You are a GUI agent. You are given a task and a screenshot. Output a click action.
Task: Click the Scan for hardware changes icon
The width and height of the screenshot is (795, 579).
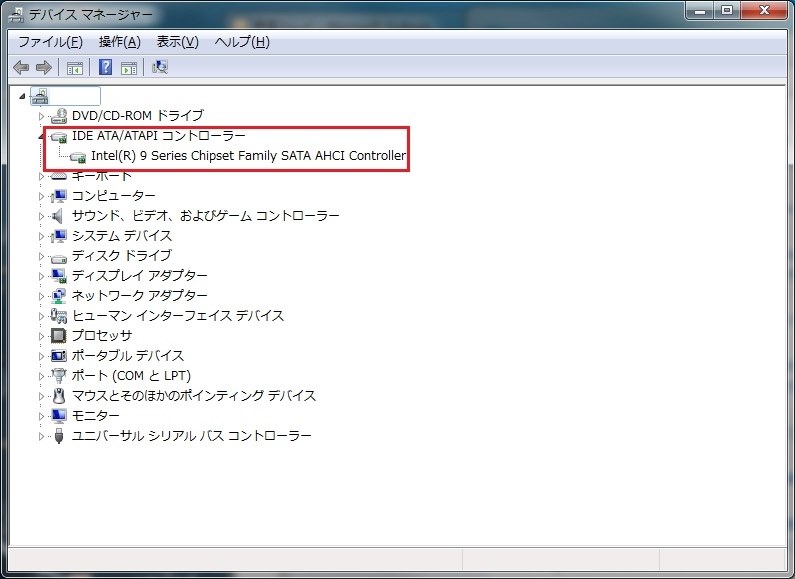[x=160, y=67]
